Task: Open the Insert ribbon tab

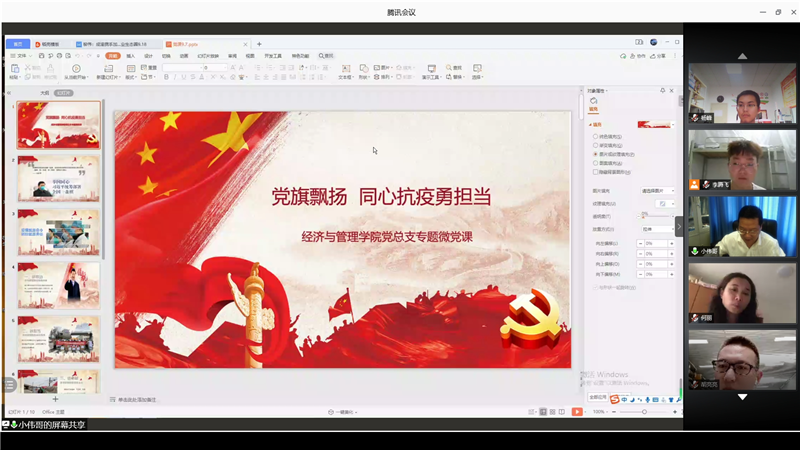Action: coord(131,56)
